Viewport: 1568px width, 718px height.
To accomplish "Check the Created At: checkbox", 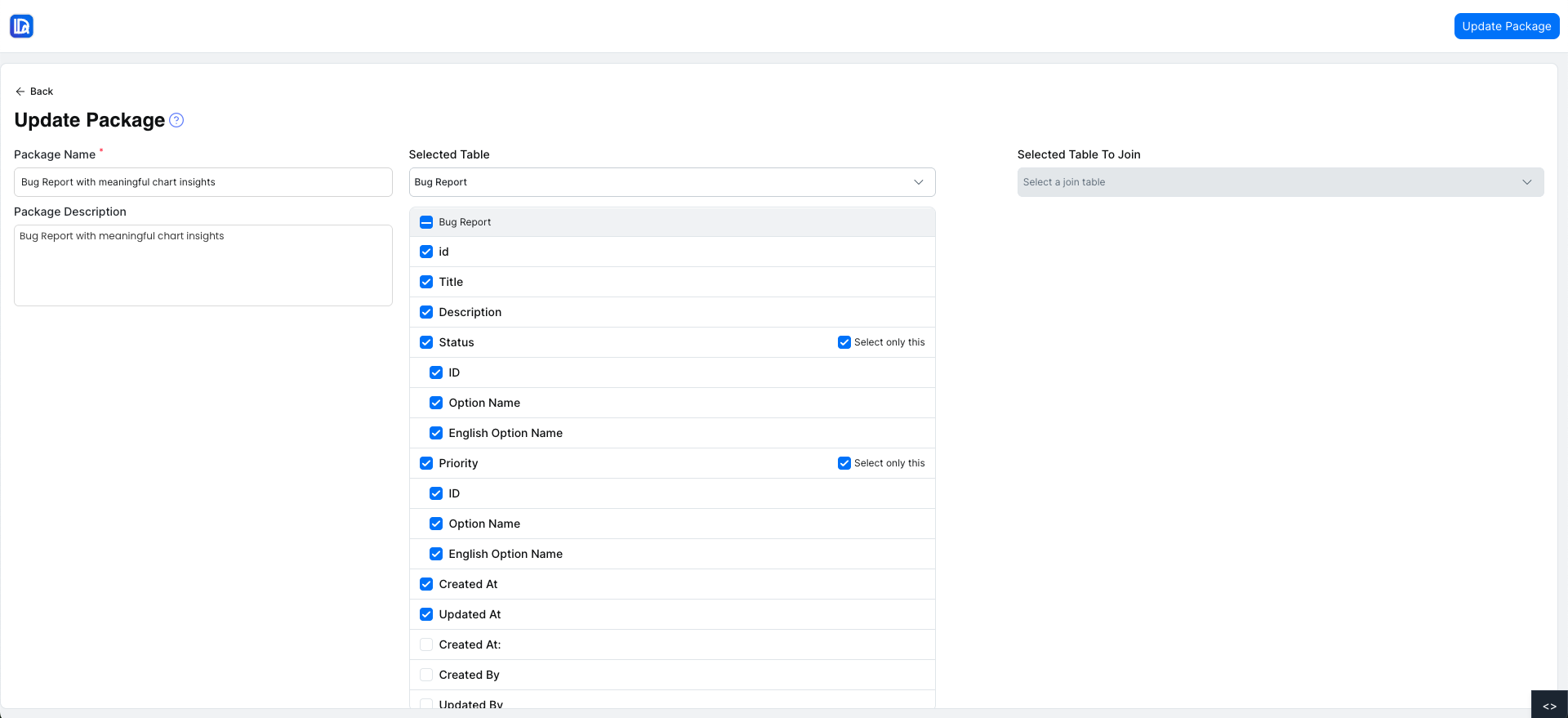I will tap(426, 644).
